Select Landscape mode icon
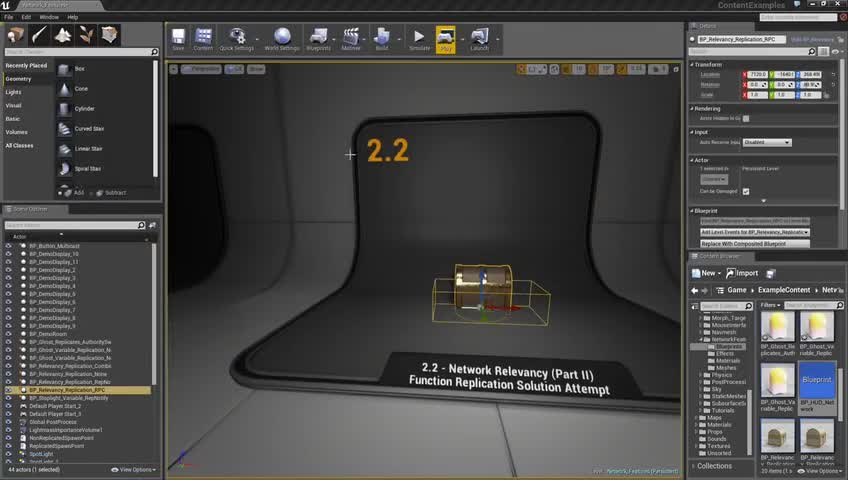The width and height of the screenshot is (848, 480). pos(63,35)
